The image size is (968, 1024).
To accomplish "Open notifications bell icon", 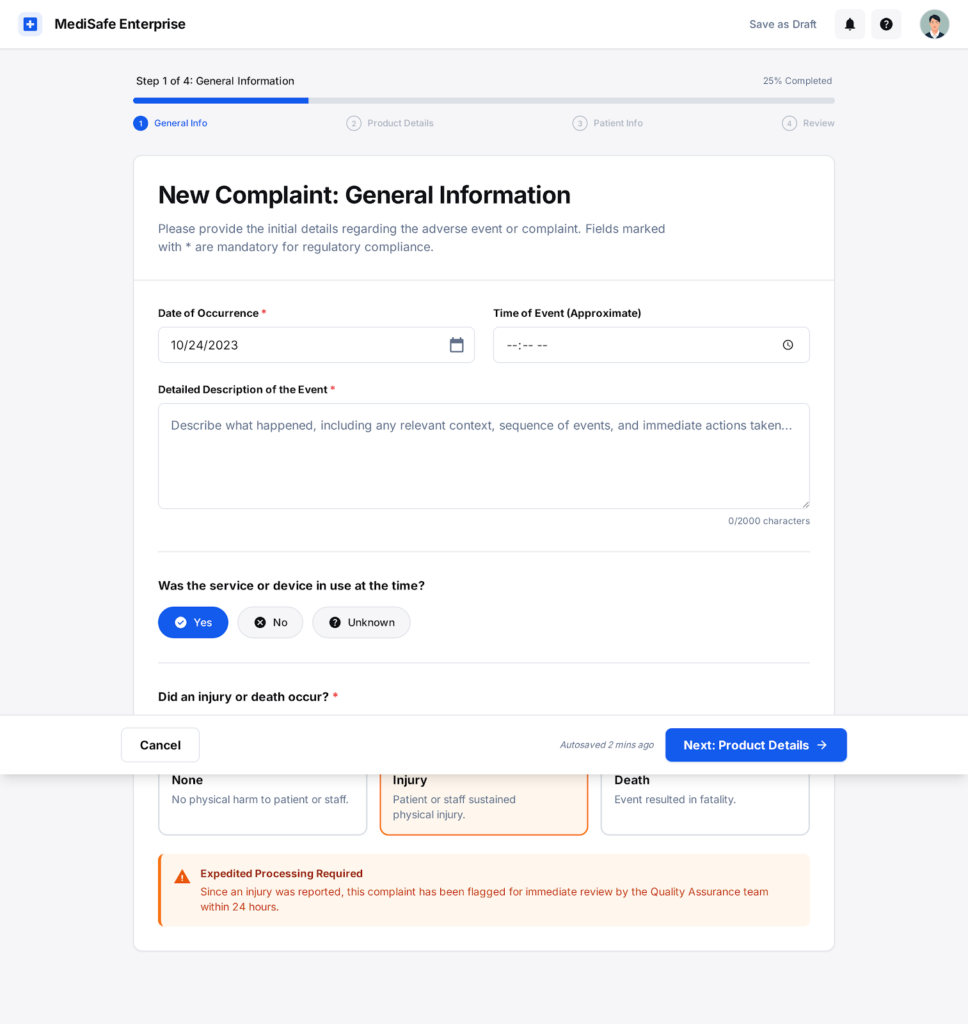I will pos(850,24).
